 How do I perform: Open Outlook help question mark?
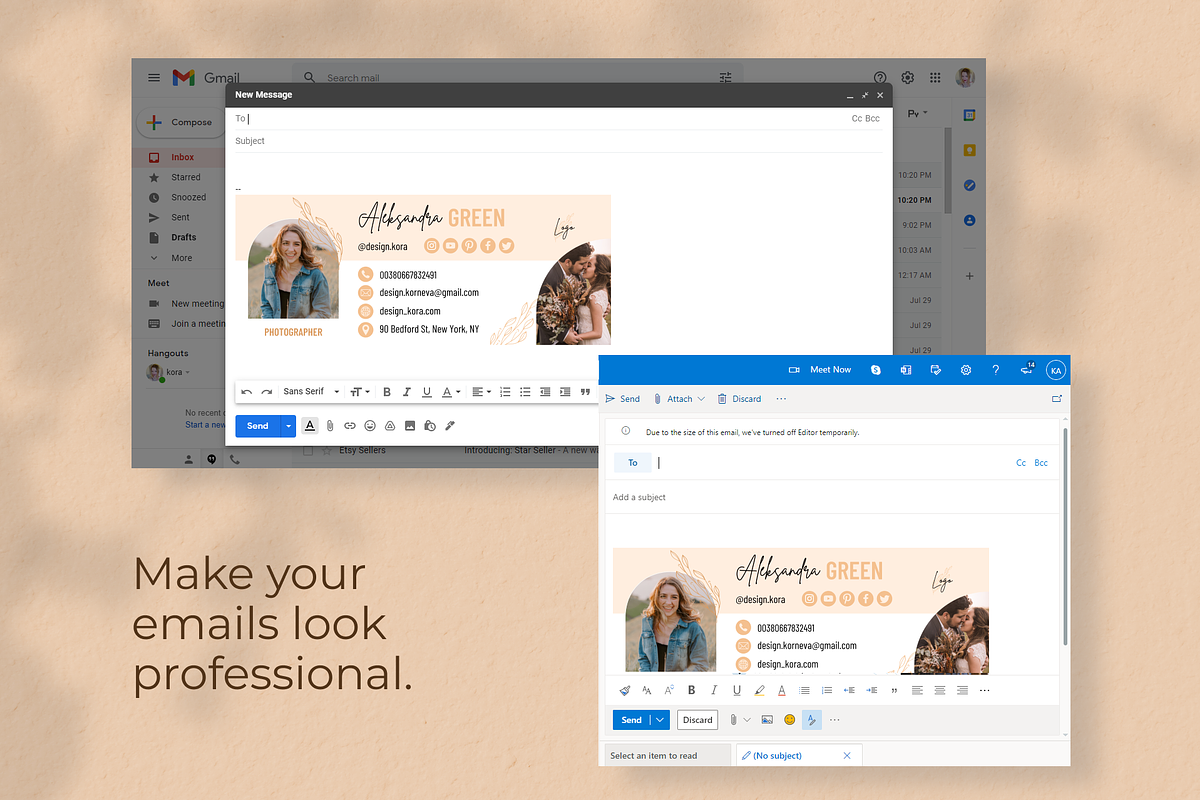[x=996, y=370]
